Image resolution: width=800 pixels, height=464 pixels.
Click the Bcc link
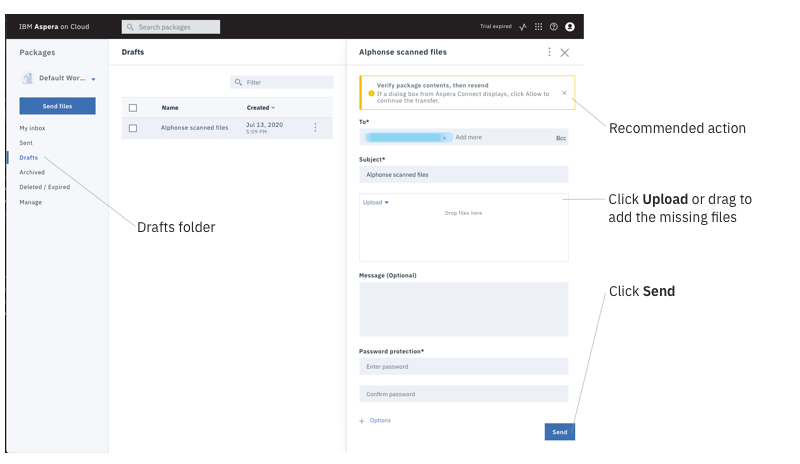pyautogui.click(x=561, y=138)
